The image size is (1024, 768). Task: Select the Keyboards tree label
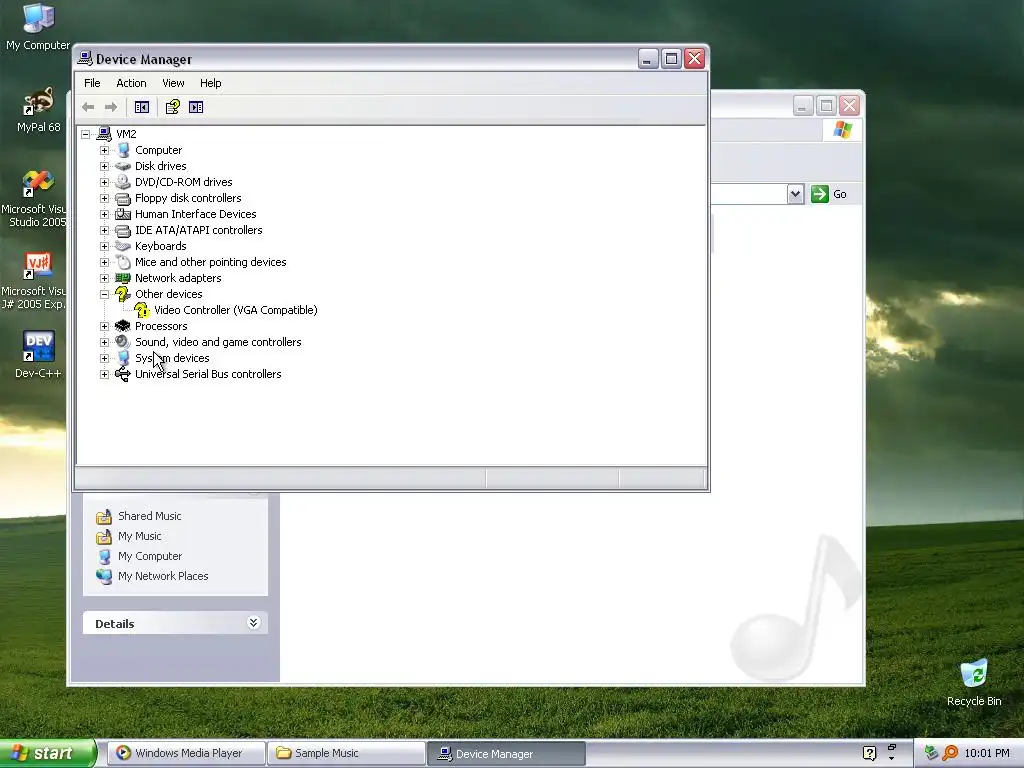(x=161, y=246)
